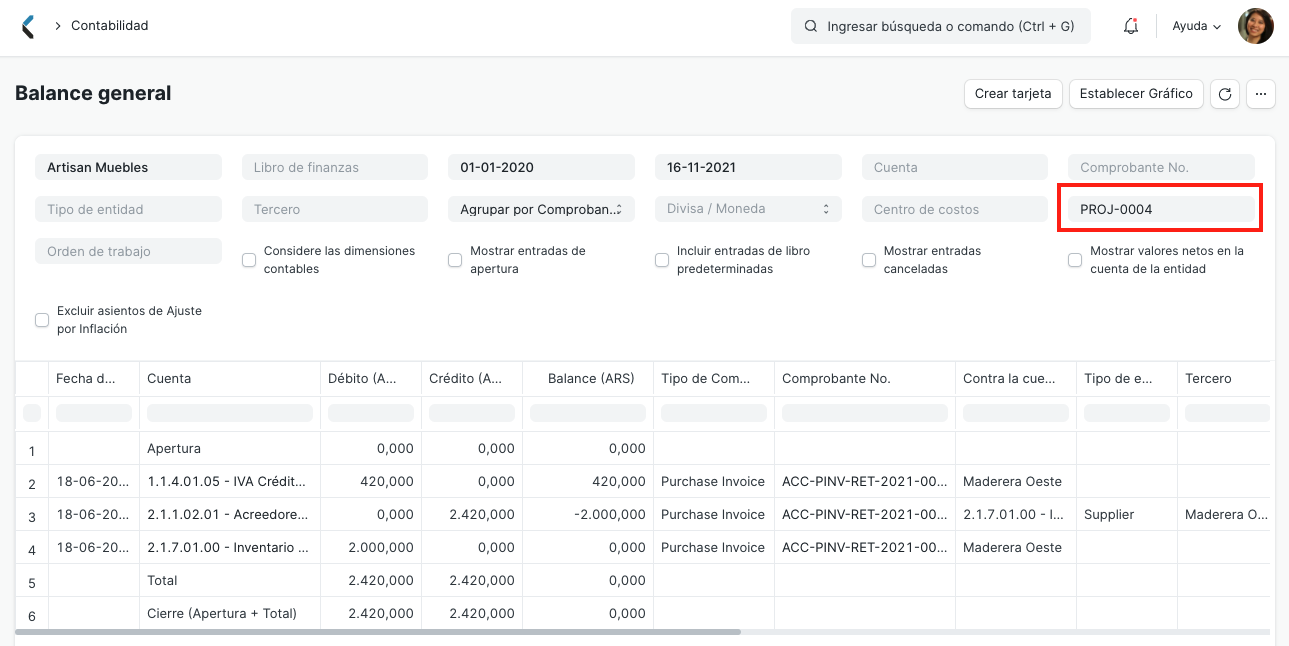The width and height of the screenshot is (1289, 646).
Task: Click the Cuenta column header
Action: pyautogui.click(x=229, y=379)
